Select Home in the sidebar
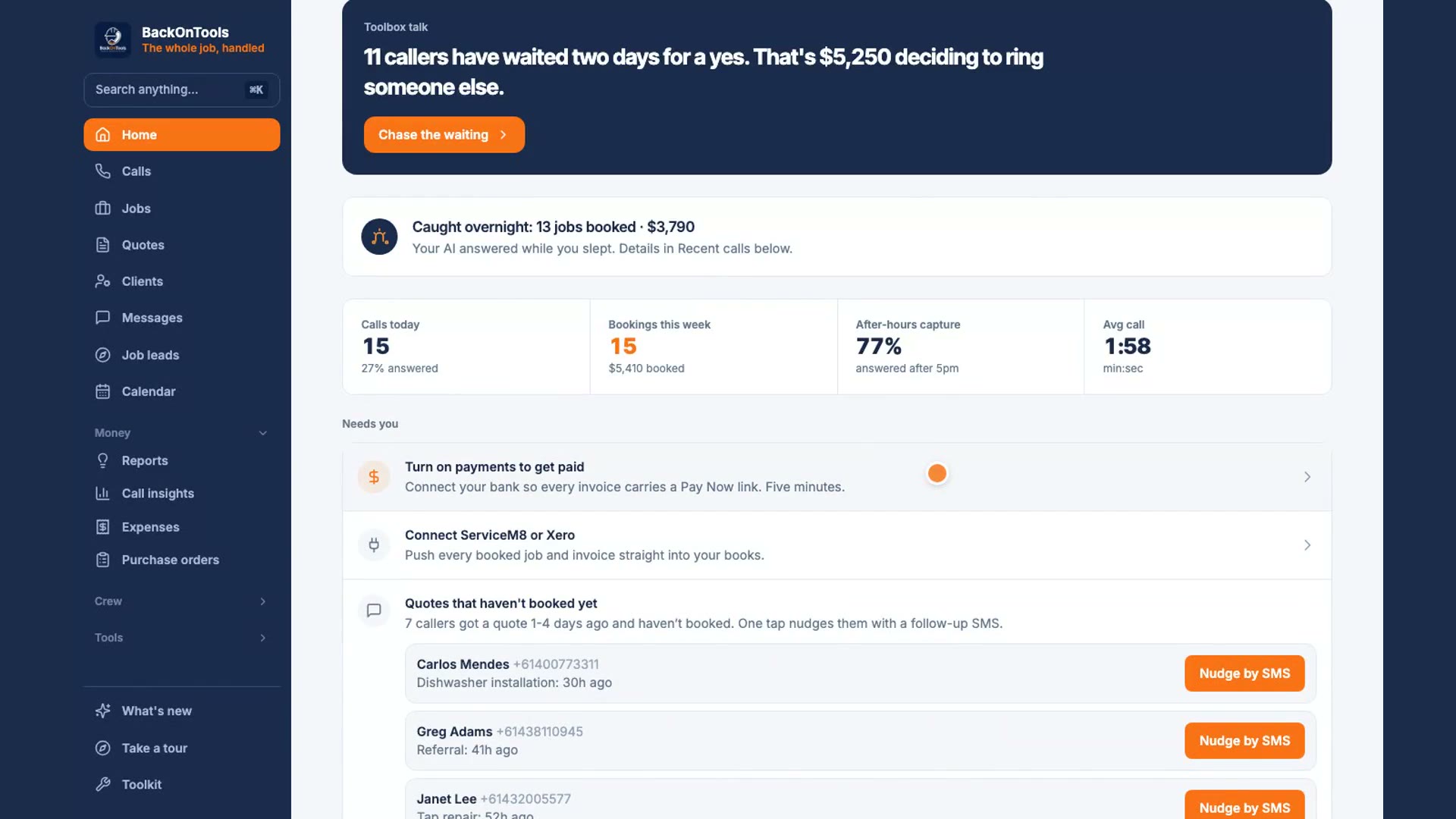This screenshot has height=819, width=1456. click(182, 135)
